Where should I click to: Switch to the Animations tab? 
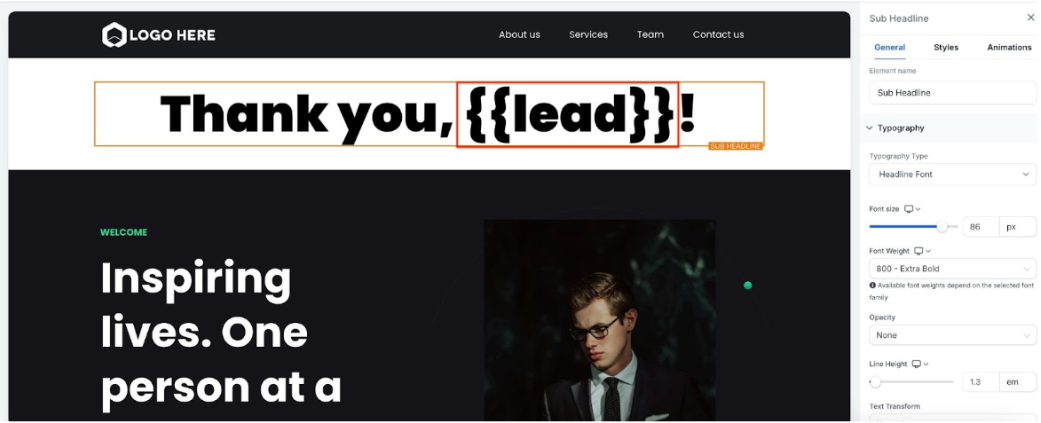click(1009, 47)
